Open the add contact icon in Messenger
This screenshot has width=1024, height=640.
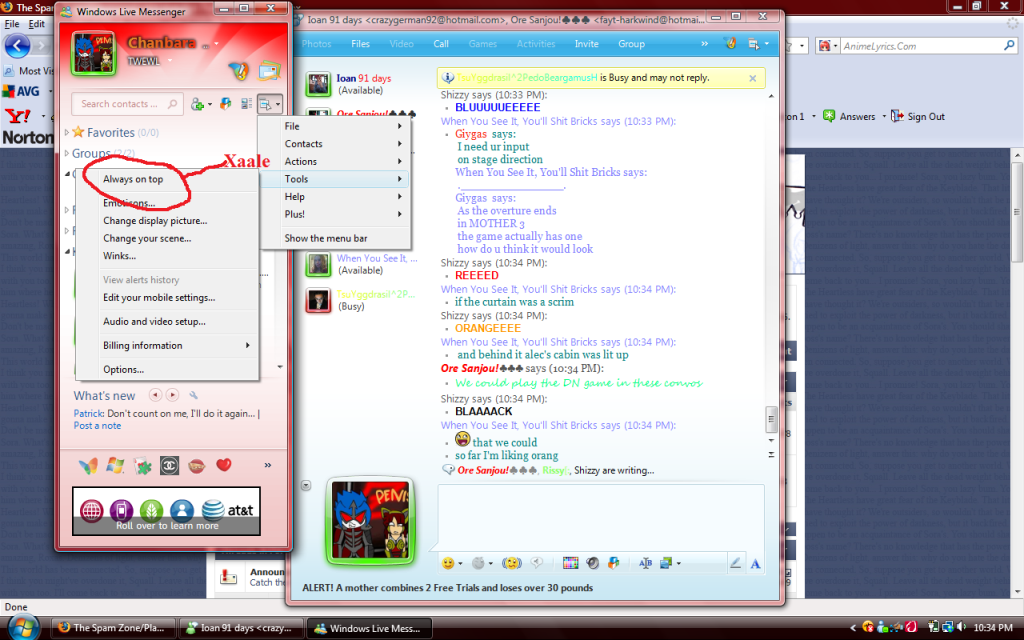pos(197,104)
